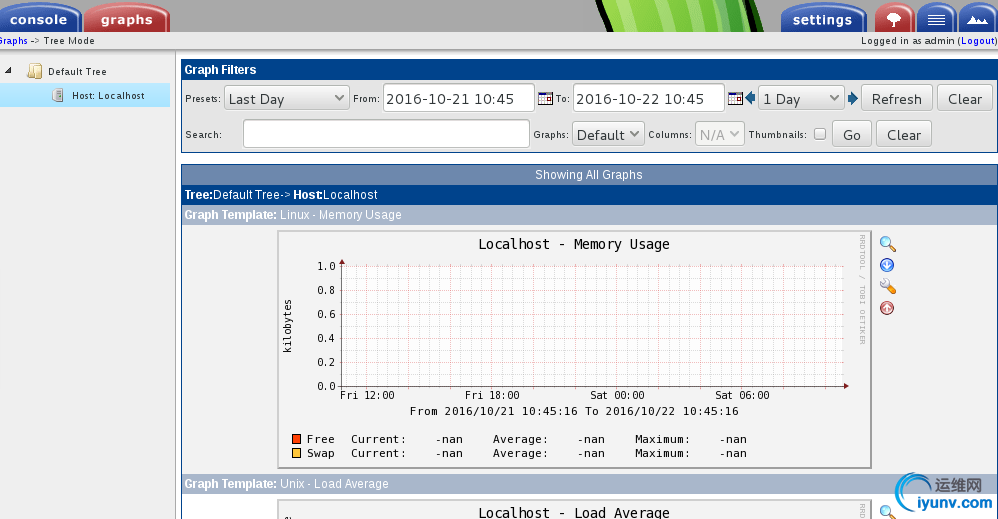Click Refresh button in Graph Filters
998x519 pixels.
click(896, 99)
